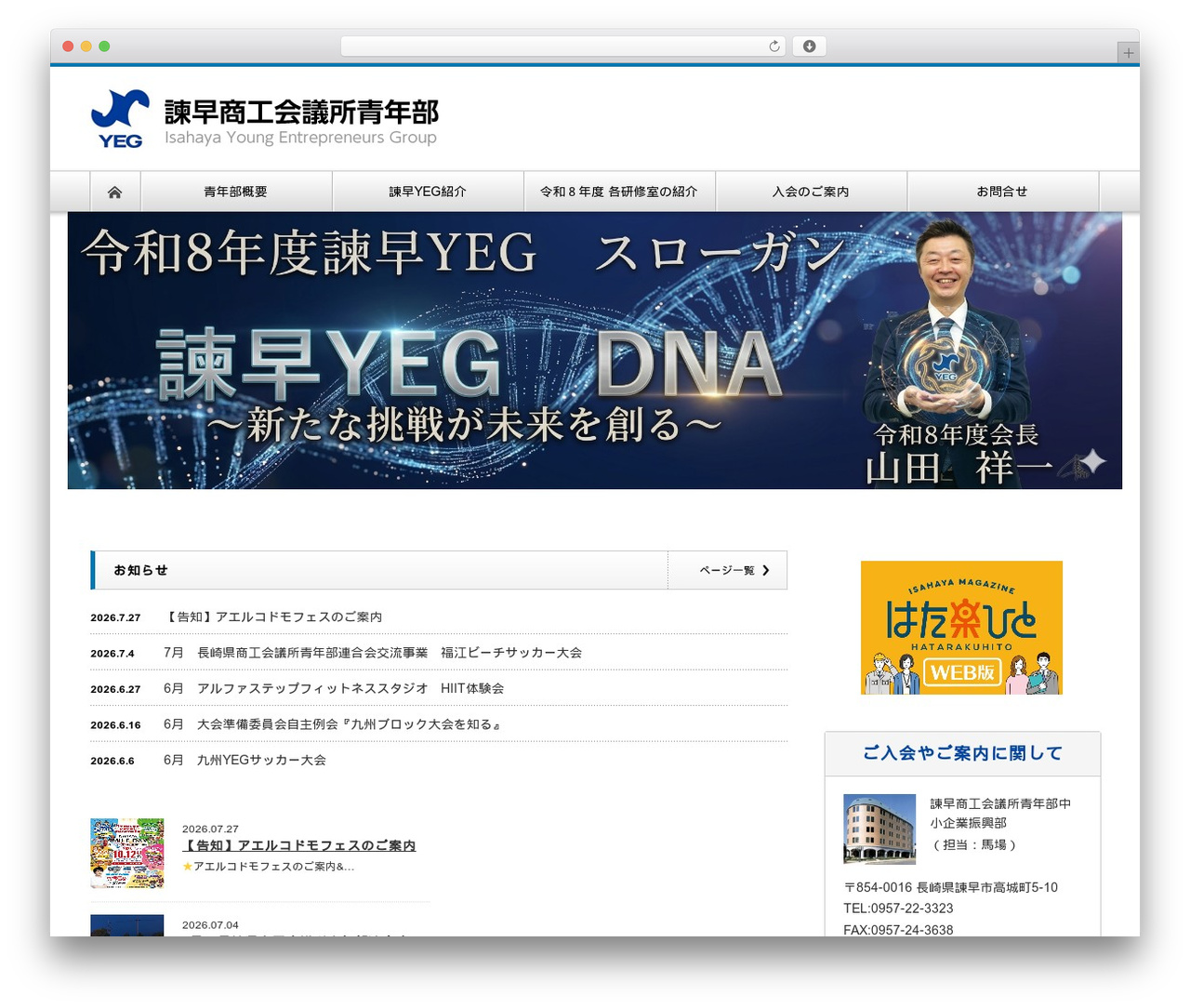Viewport: 1190px width, 1008px height.
Task: Open the お問合せ menu item
Action: pos(1002,192)
